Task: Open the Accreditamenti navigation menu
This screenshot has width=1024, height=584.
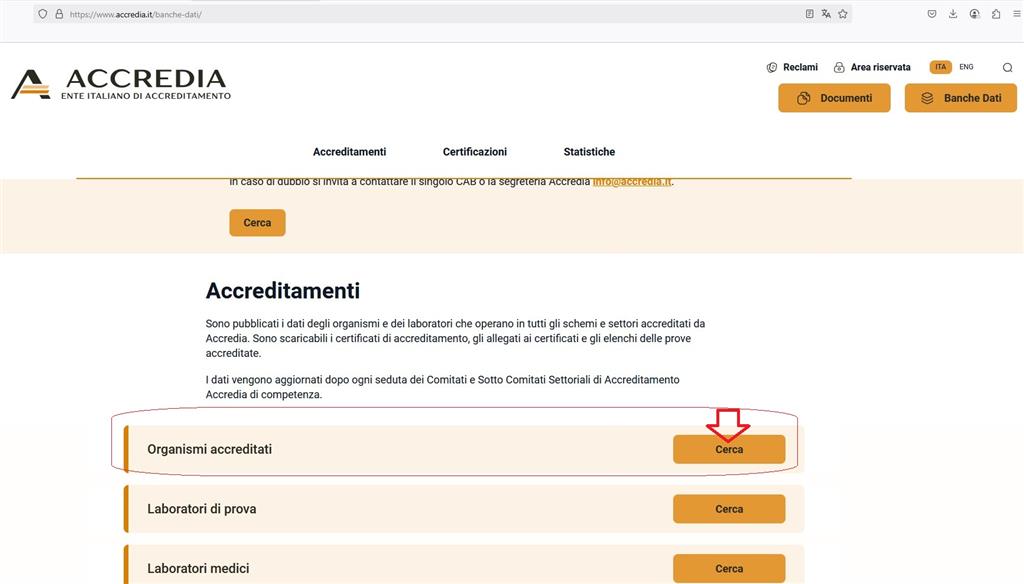Action: pyautogui.click(x=349, y=152)
